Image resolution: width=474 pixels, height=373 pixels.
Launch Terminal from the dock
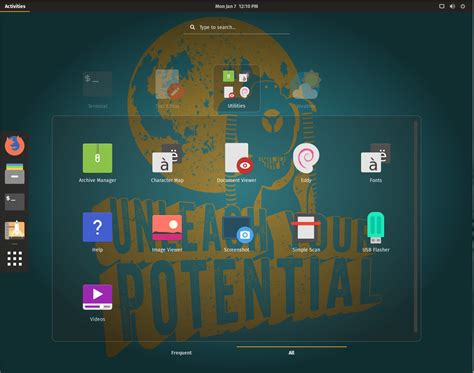tap(14, 202)
